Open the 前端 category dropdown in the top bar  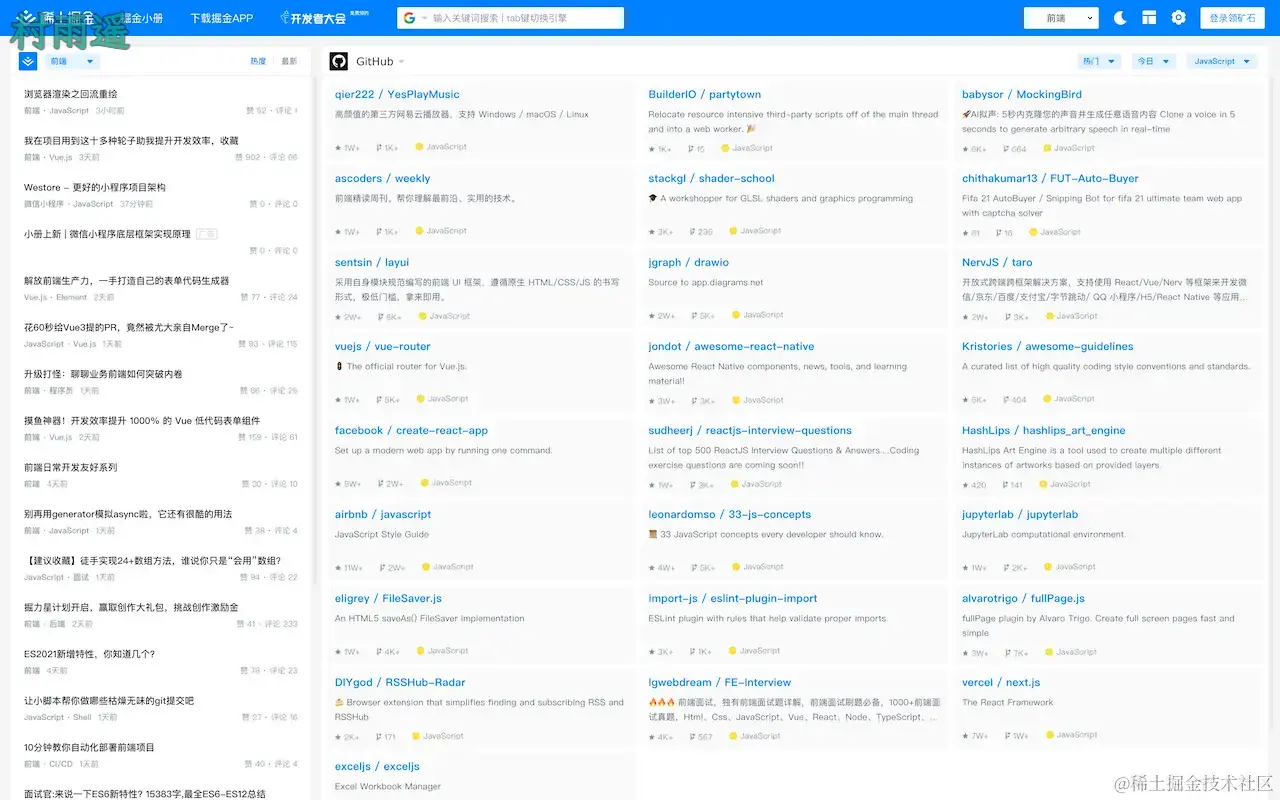click(1061, 18)
